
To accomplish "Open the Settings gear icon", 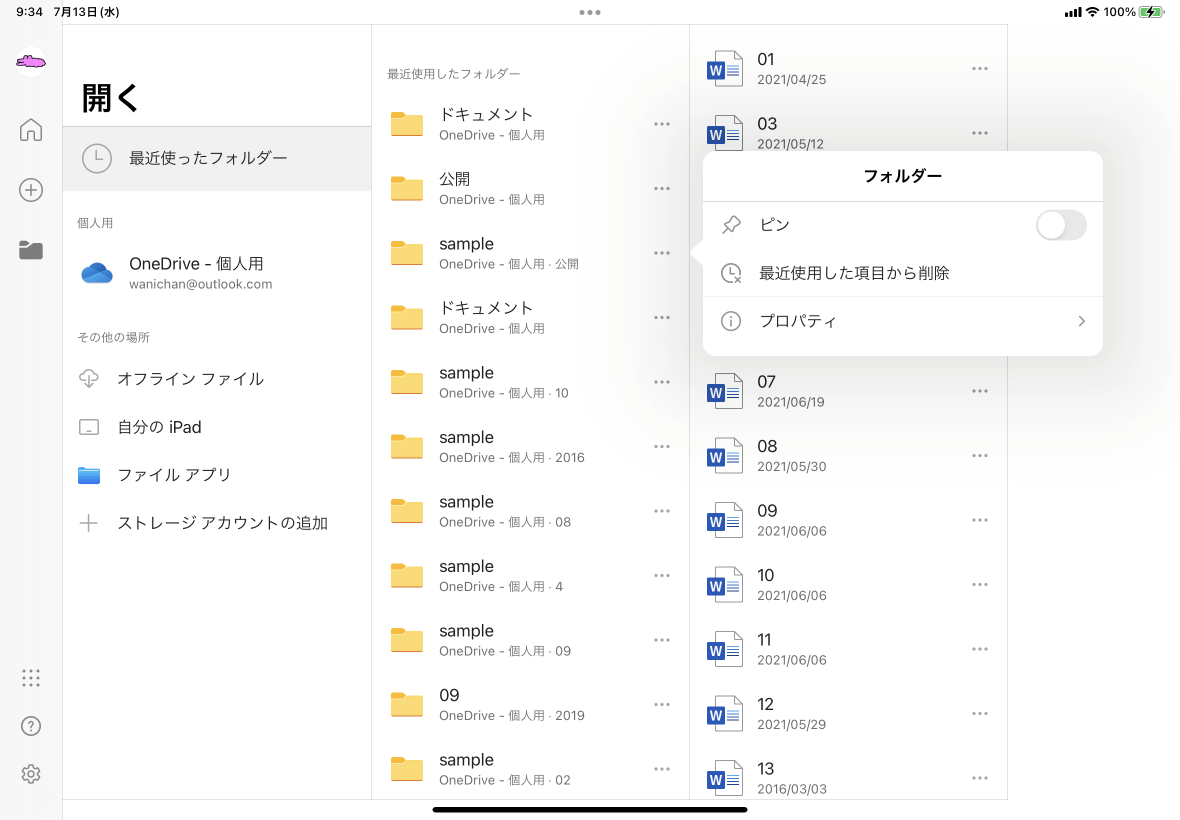I will pos(31,774).
